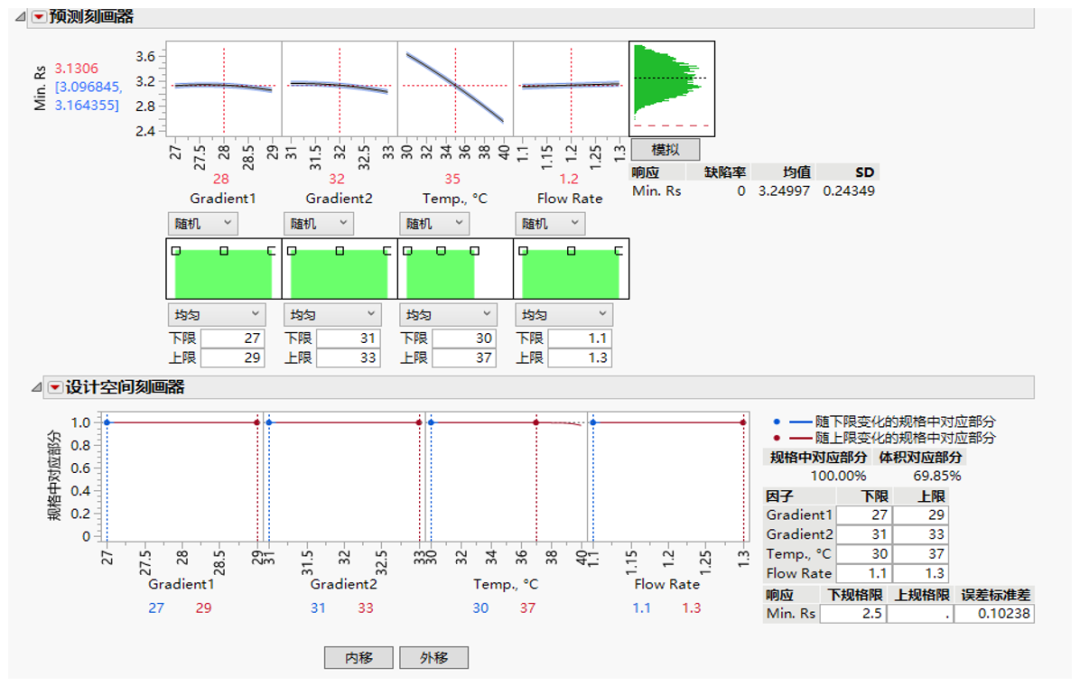Click the Gradient2 下限 field showing 31
The image size is (1080, 686).
349,338
